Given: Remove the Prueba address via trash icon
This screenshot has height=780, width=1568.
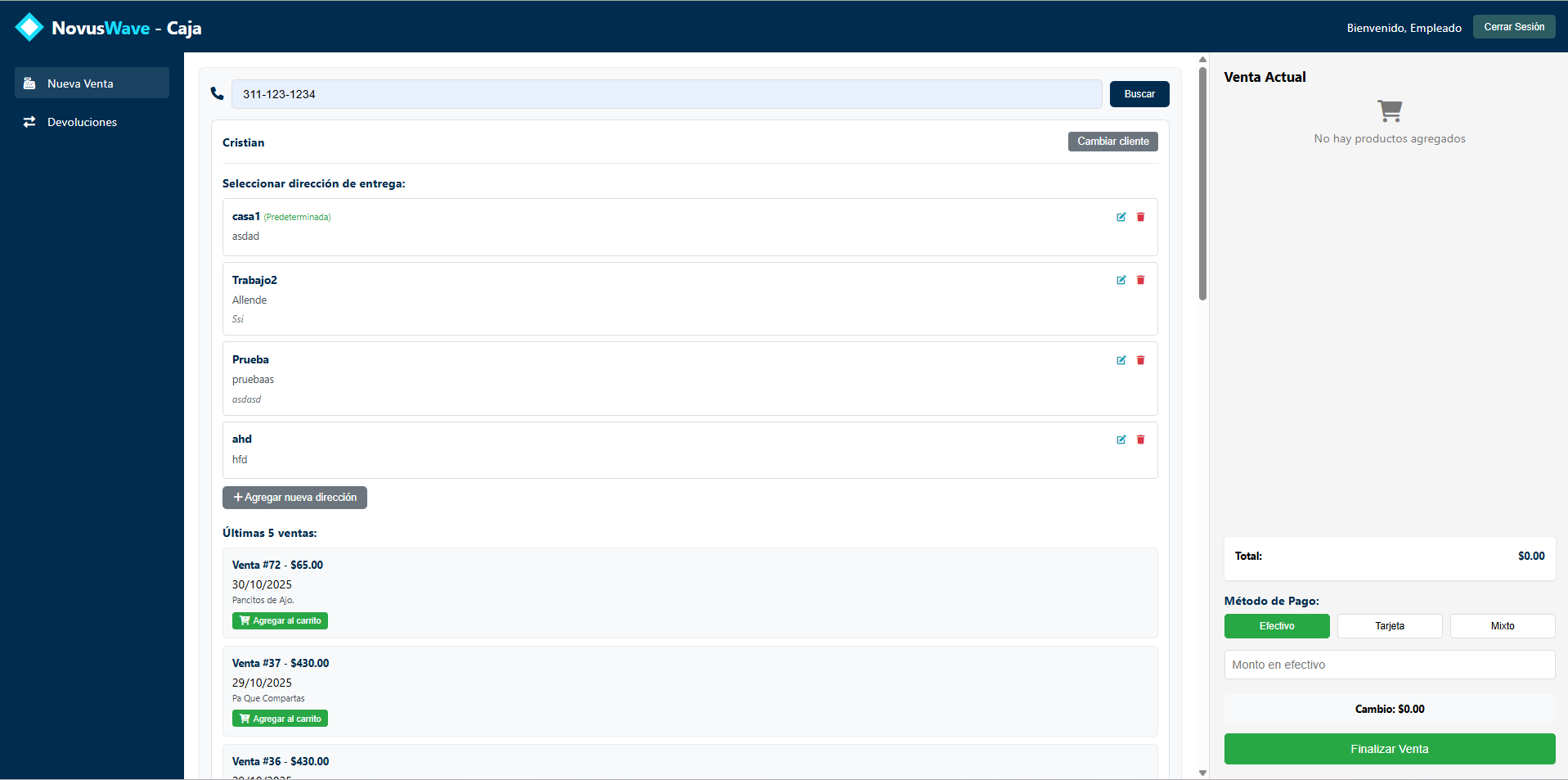Looking at the screenshot, I should coord(1140,360).
